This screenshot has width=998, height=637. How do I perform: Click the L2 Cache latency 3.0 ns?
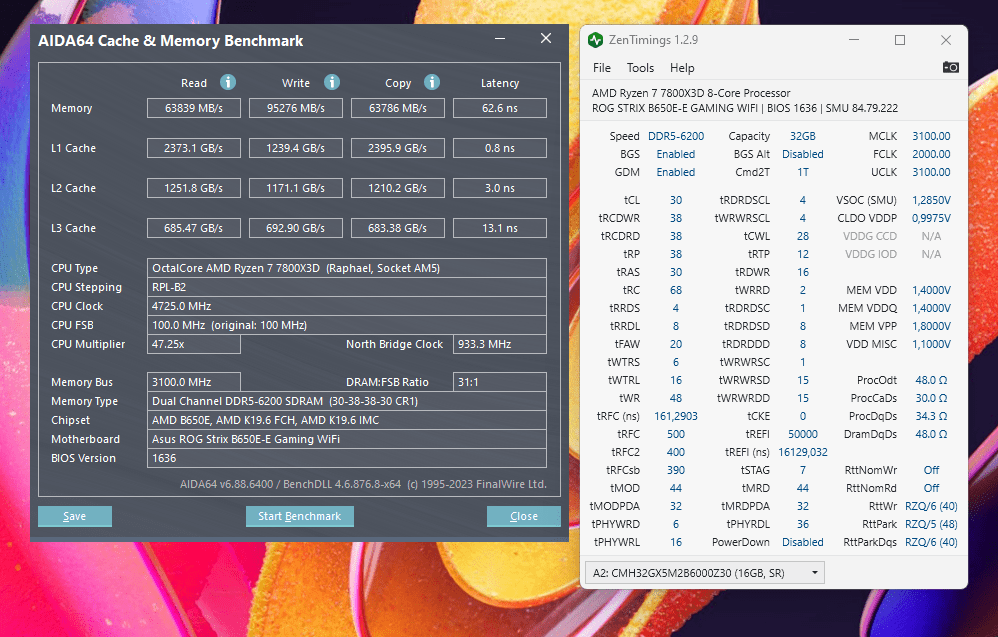point(500,188)
